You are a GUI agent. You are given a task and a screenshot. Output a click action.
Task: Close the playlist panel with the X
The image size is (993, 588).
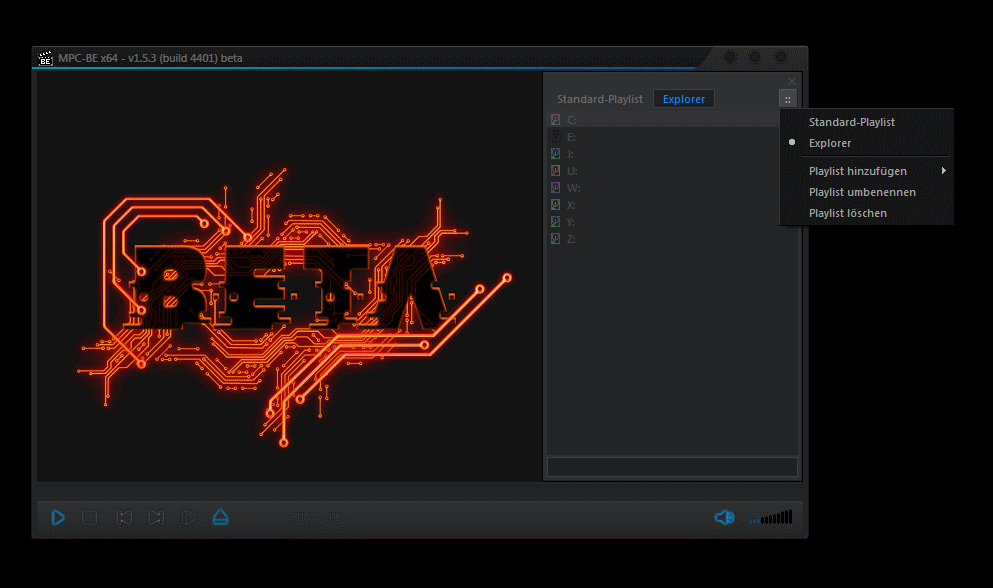pos(792,81)
